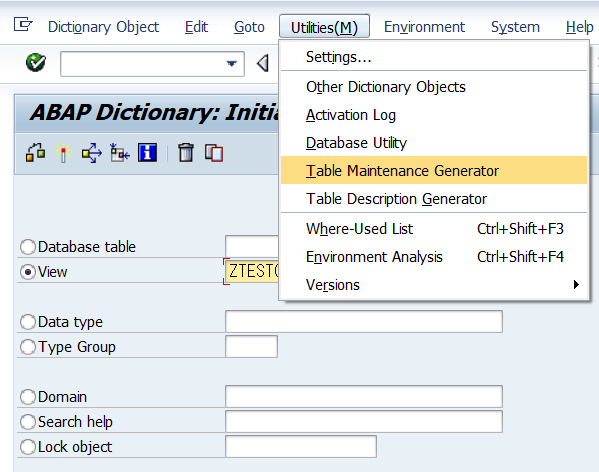Open the SAP window menu icon
The height and width of the screenshot is (472, 599).
[x=23, y=25]
